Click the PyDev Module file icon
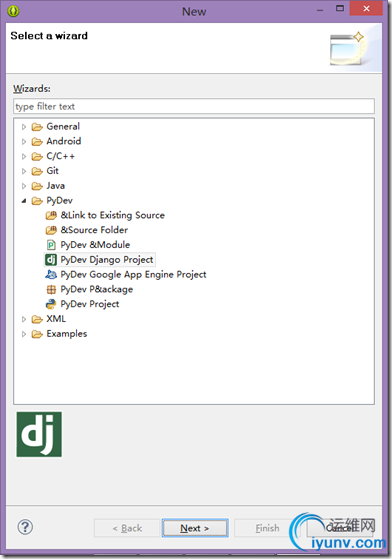This screenshot has width=392, height=559. pos(51,245)
